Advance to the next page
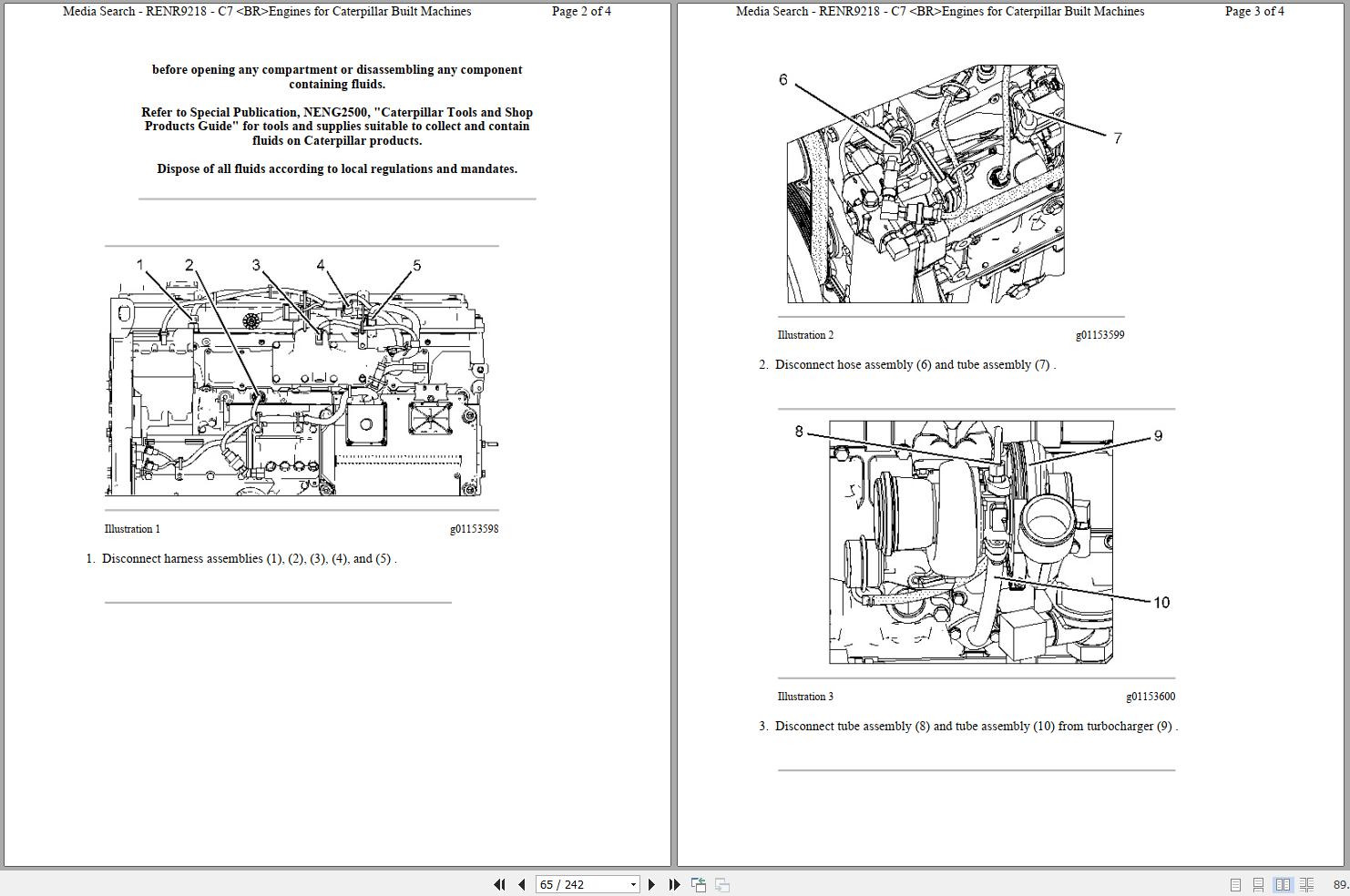The width and height of the screenshot is (1350, 896). tap(652, 884)
